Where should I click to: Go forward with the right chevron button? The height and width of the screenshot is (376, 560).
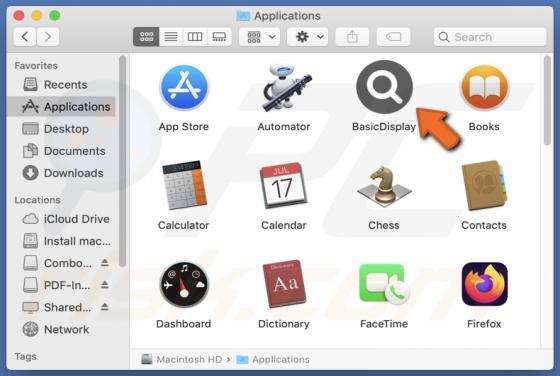48,37
